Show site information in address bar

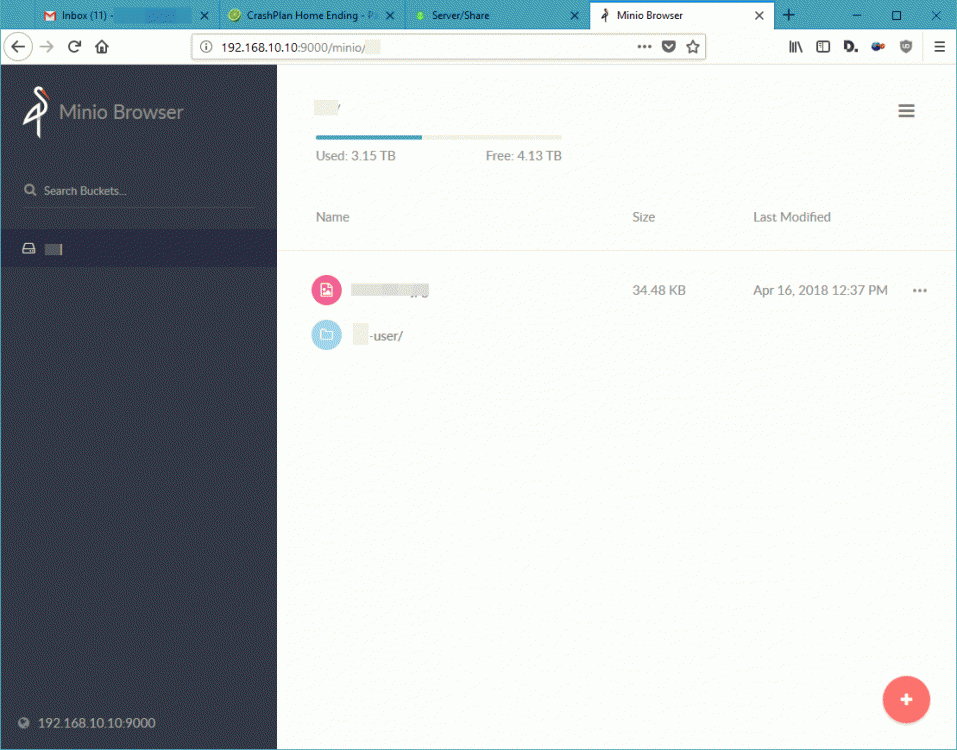pos(206,47)
